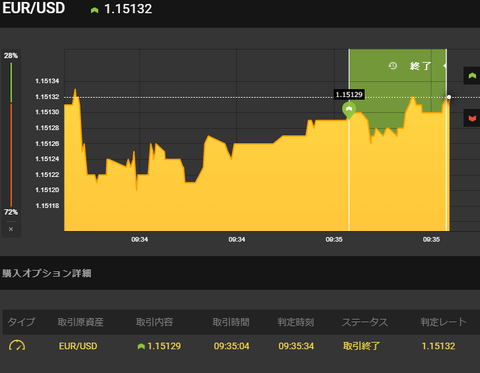The width and height of the screenshot is (480, 373).
Task: Click the green portion of the sentiment bar
Action: tap(11, 82)
